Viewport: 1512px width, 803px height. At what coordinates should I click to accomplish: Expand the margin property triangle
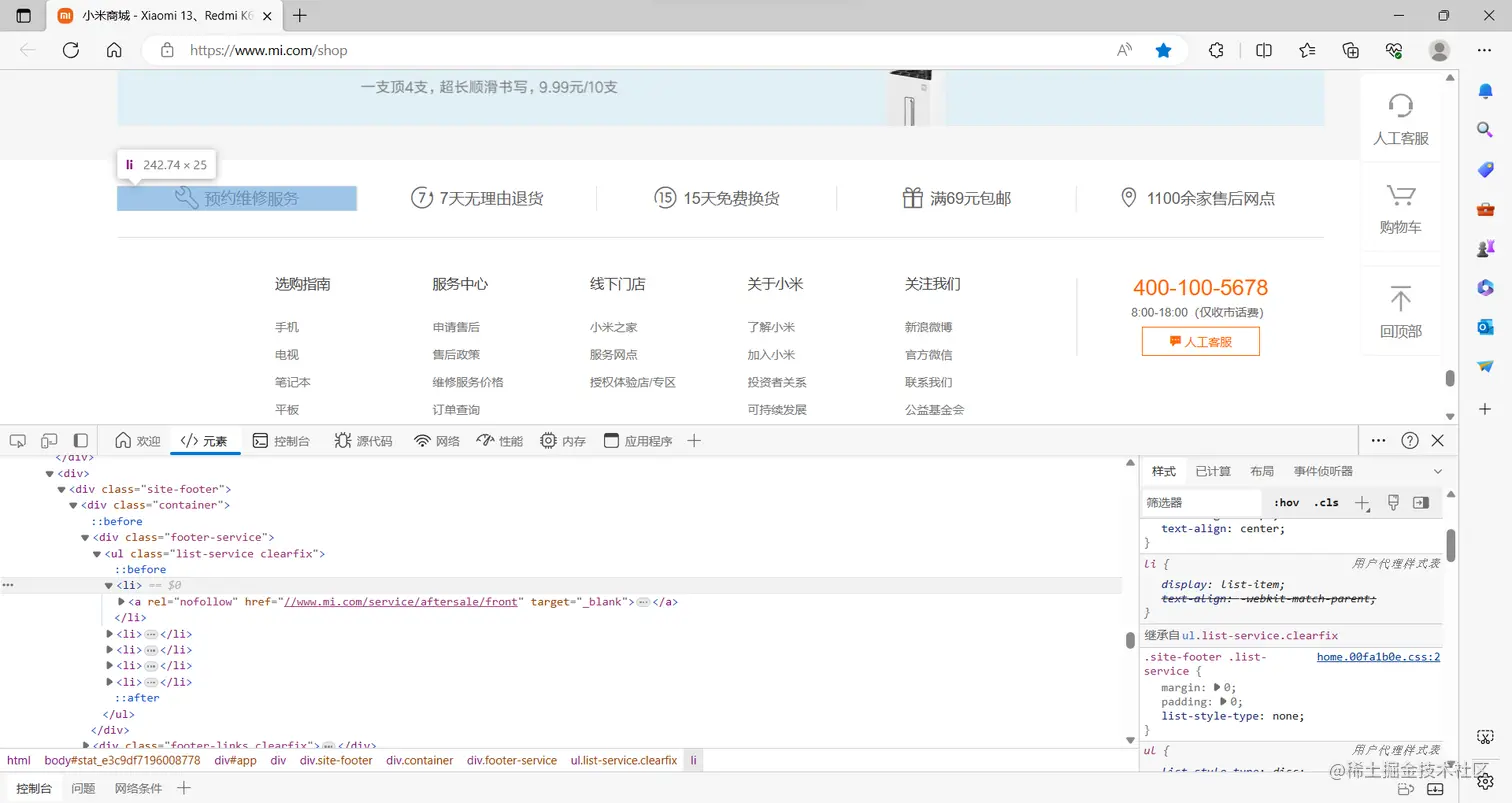[1217, 688]
